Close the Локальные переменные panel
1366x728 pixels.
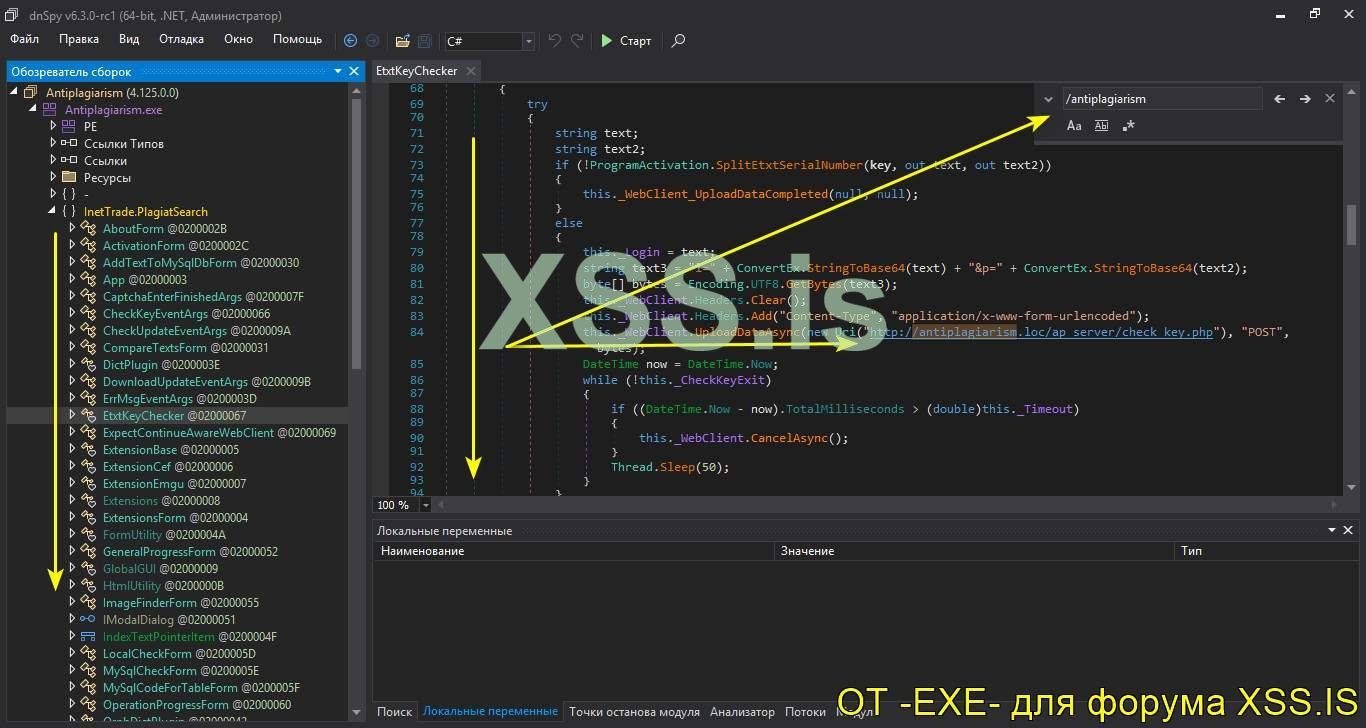click(1349, 531)
